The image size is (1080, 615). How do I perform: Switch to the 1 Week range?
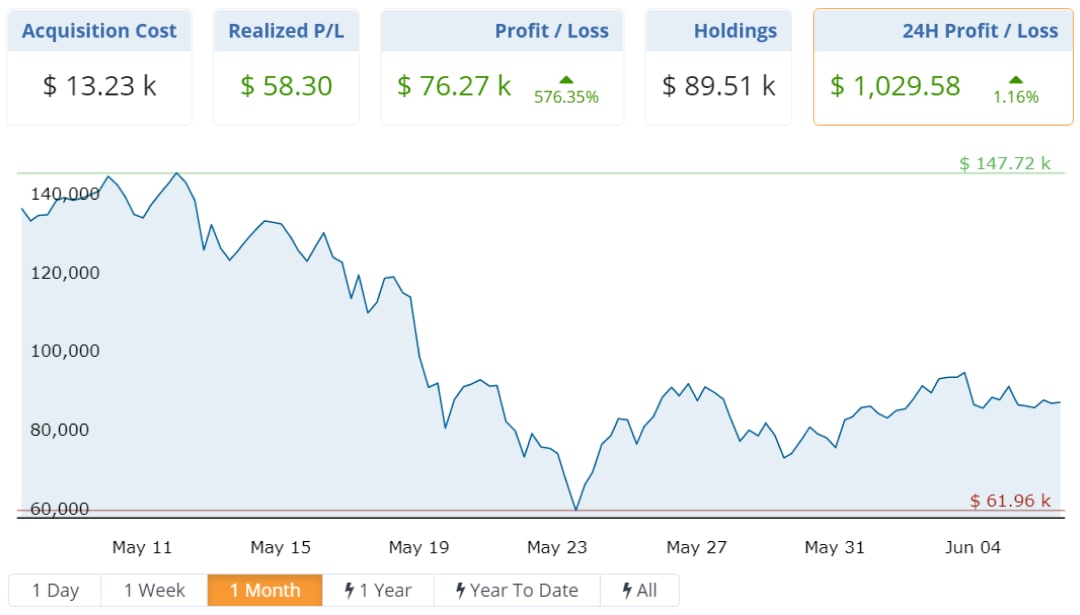[154, 590]
